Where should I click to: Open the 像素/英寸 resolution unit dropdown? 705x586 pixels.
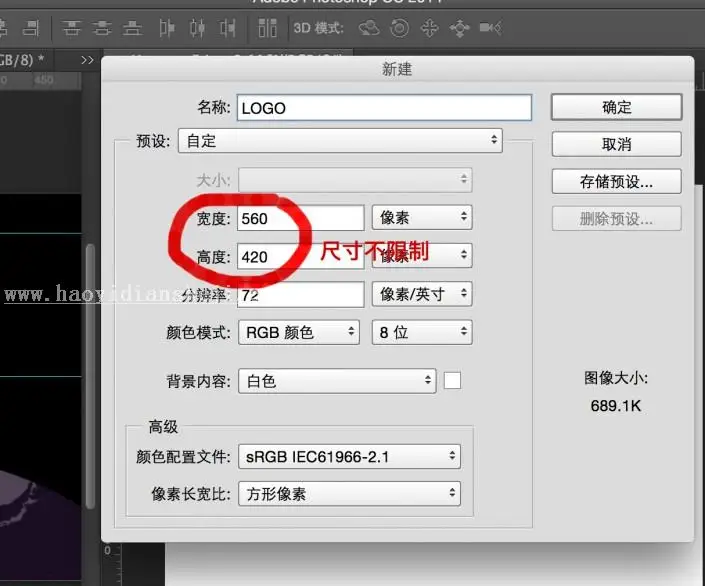click(422, 294)
